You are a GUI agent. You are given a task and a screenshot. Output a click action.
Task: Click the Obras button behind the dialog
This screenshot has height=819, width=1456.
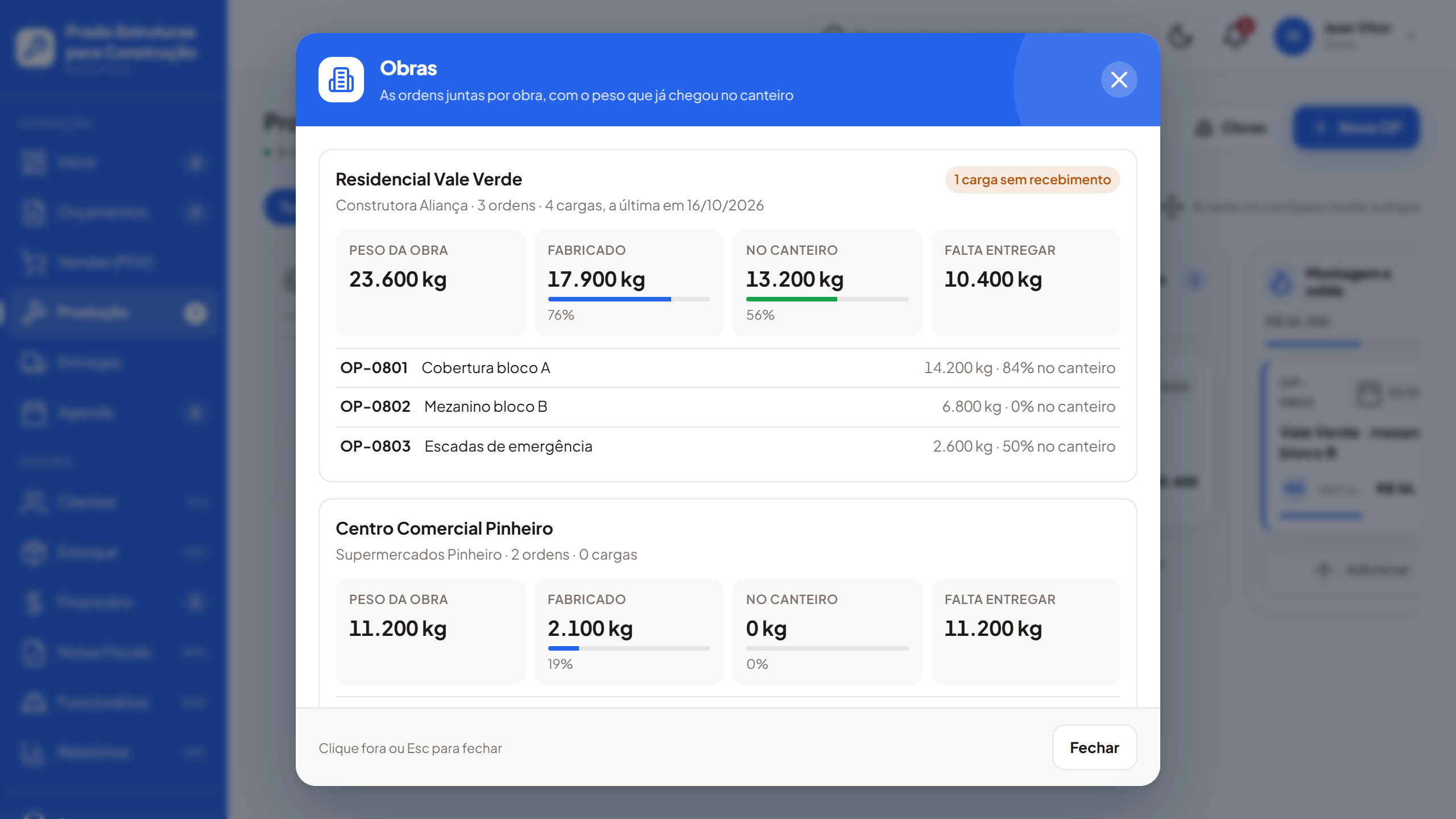1231,127
